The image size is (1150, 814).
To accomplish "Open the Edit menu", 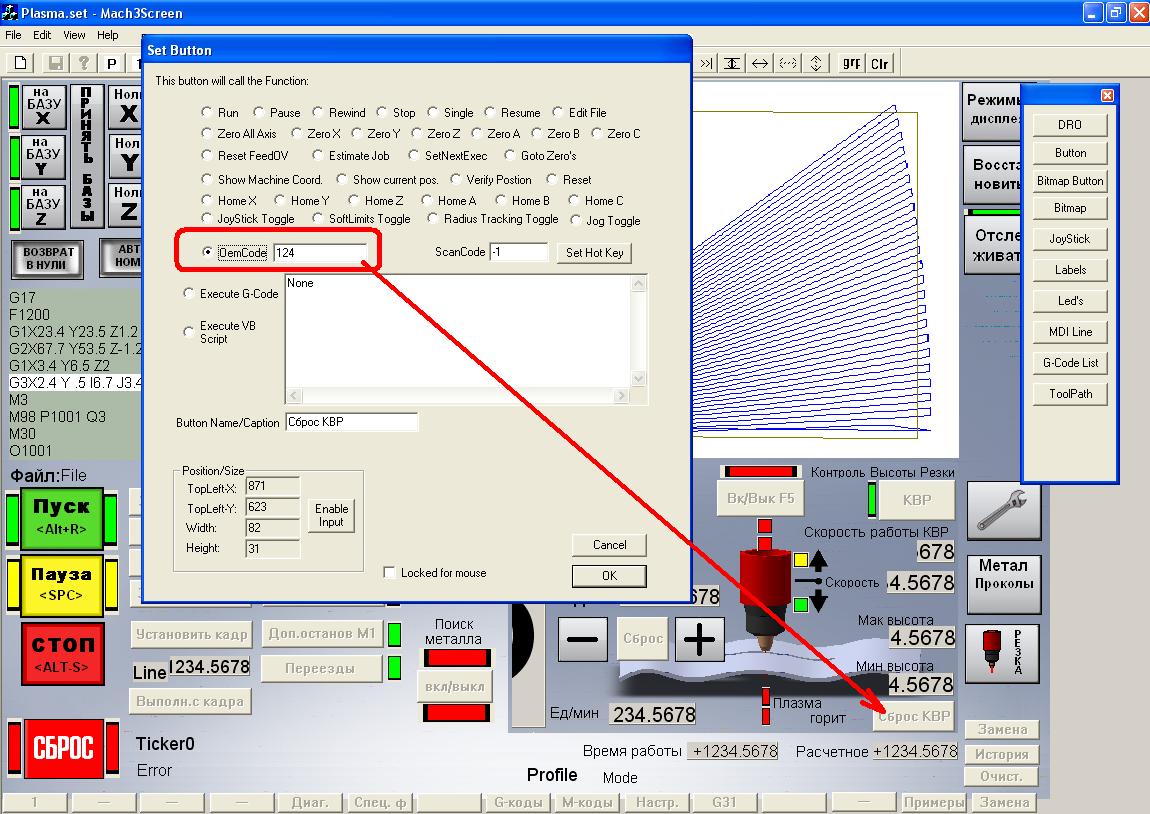I will (x=42, y=34).
